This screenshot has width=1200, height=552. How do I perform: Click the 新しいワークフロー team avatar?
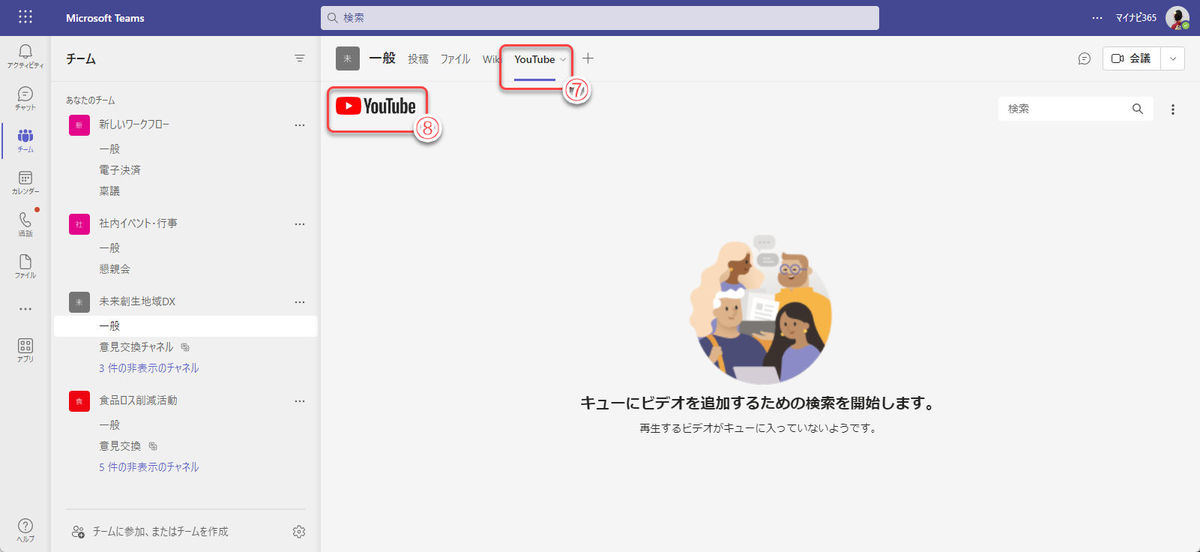pos(79,125)
